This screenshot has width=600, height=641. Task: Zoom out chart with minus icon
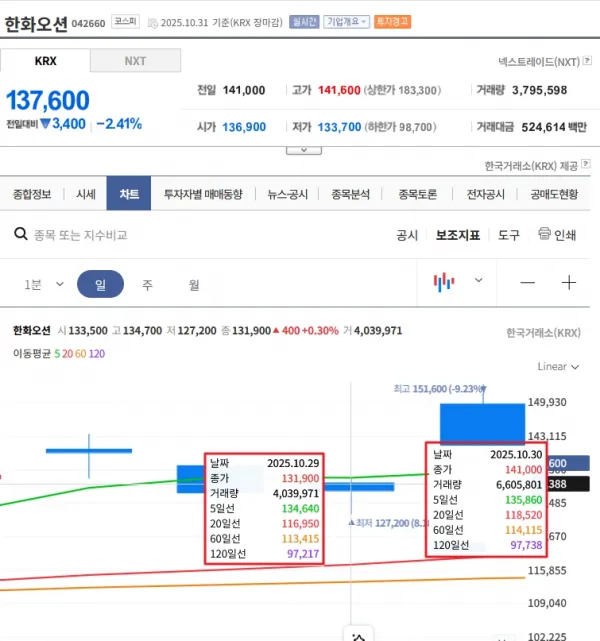point(527,283)
